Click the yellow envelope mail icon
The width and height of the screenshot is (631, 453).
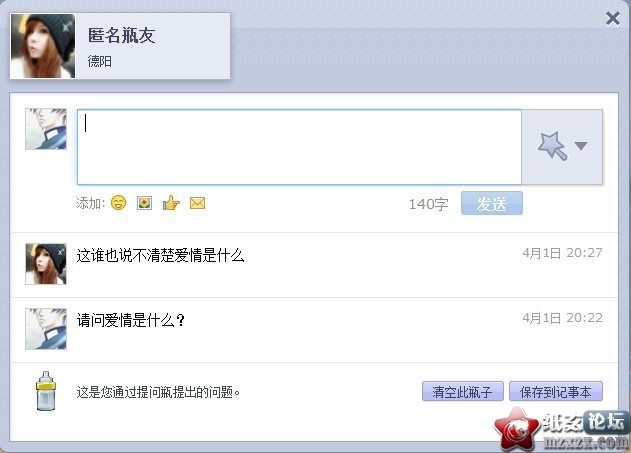pos(198,203)
